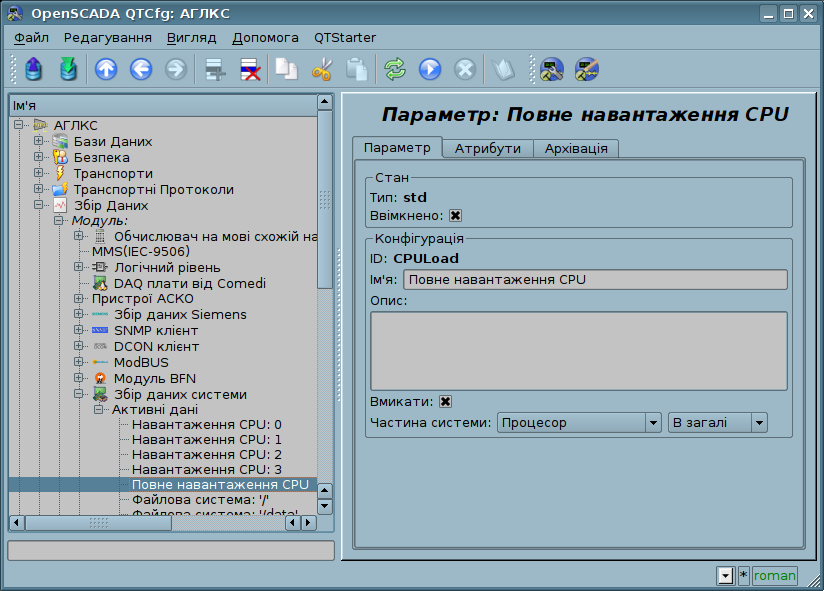The image size is (824, 591).
Task: Refresh the page with the green arrows icon
Action: click(395, 70)
